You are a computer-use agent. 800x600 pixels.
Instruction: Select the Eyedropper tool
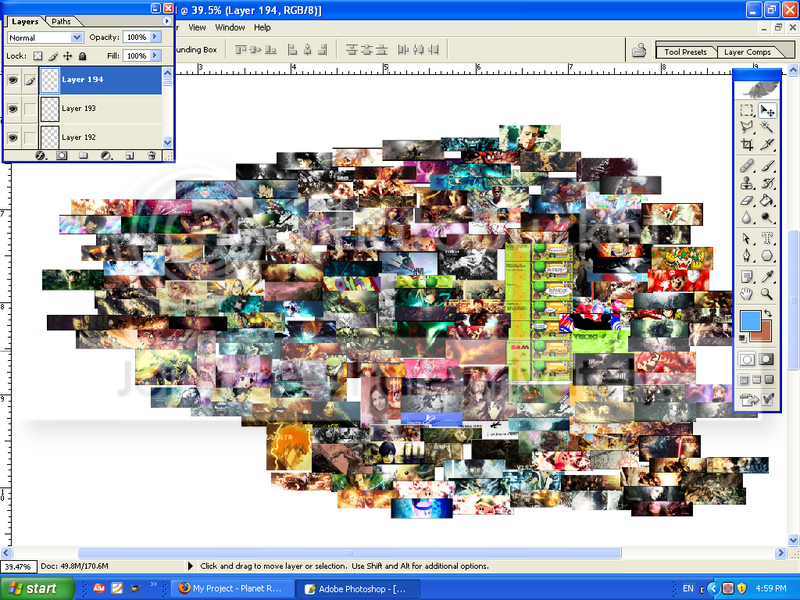[767, 277]
